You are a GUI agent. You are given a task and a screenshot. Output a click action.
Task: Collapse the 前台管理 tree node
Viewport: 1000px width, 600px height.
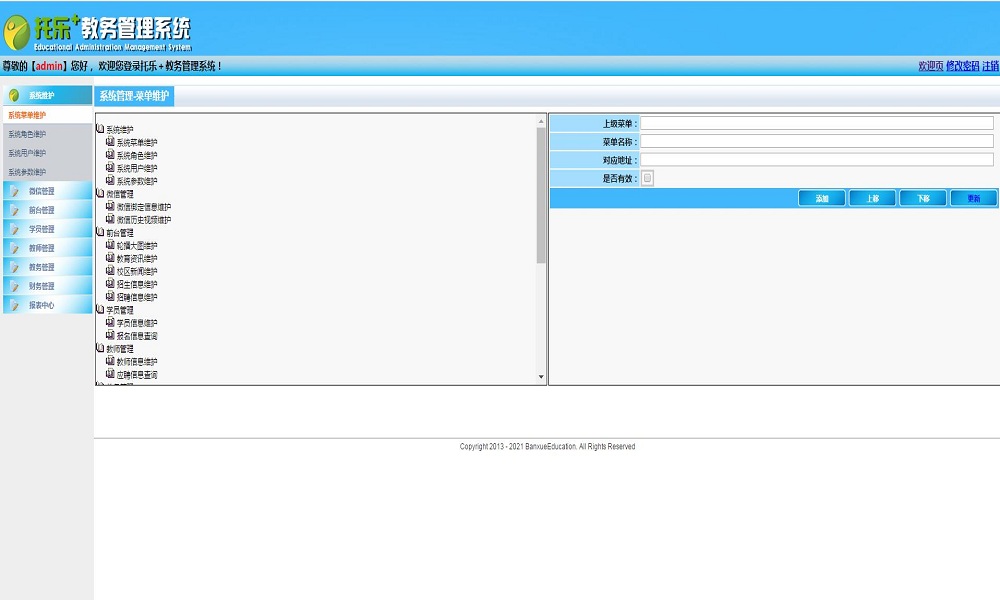pos(100,232)
